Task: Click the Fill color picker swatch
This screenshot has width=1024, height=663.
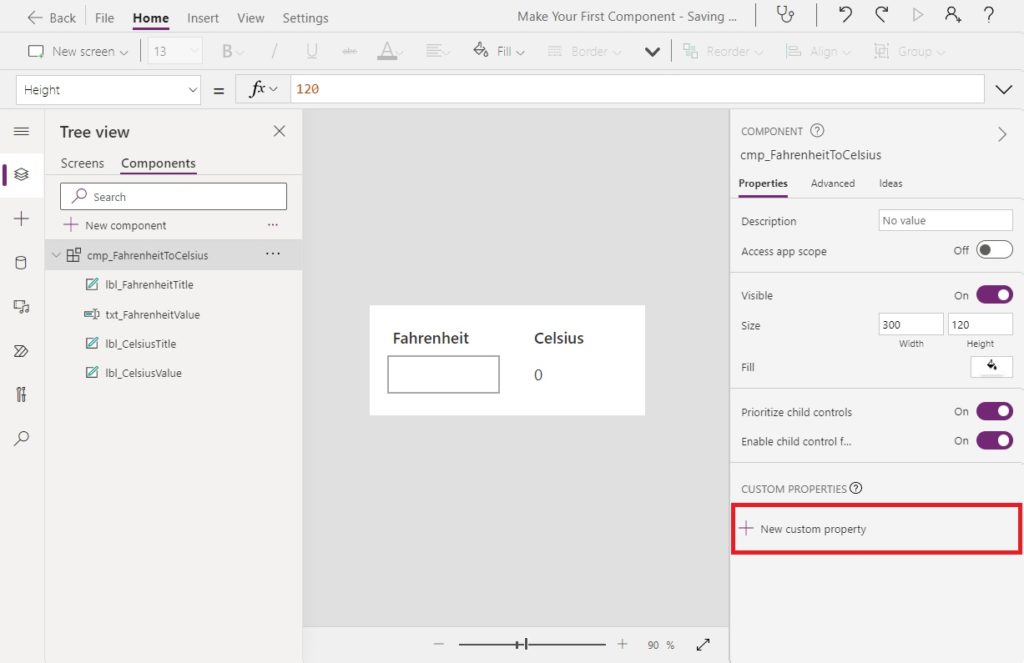Action: [x=991, y=366]
